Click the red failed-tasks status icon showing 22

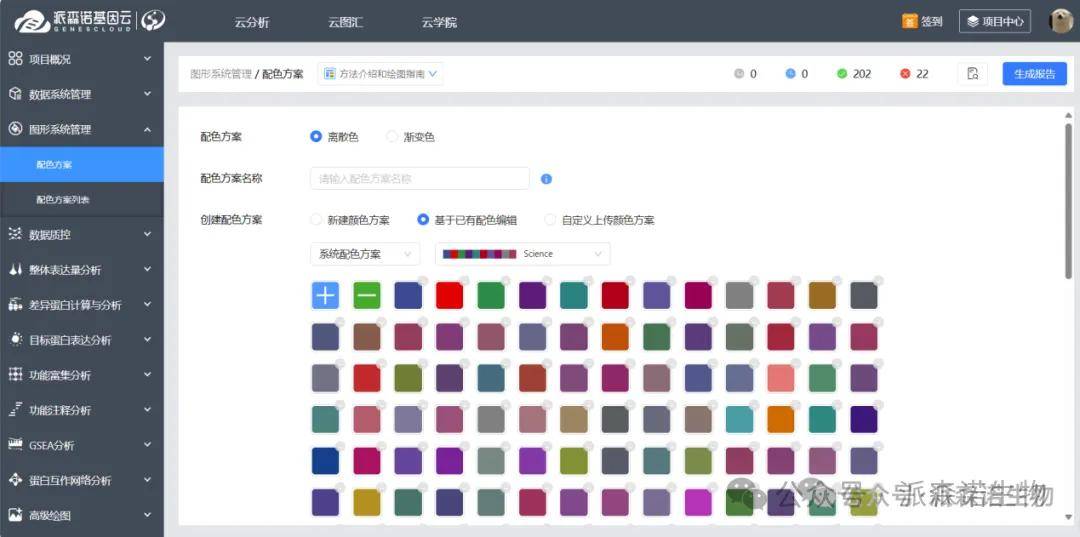[x=905, y=74]
